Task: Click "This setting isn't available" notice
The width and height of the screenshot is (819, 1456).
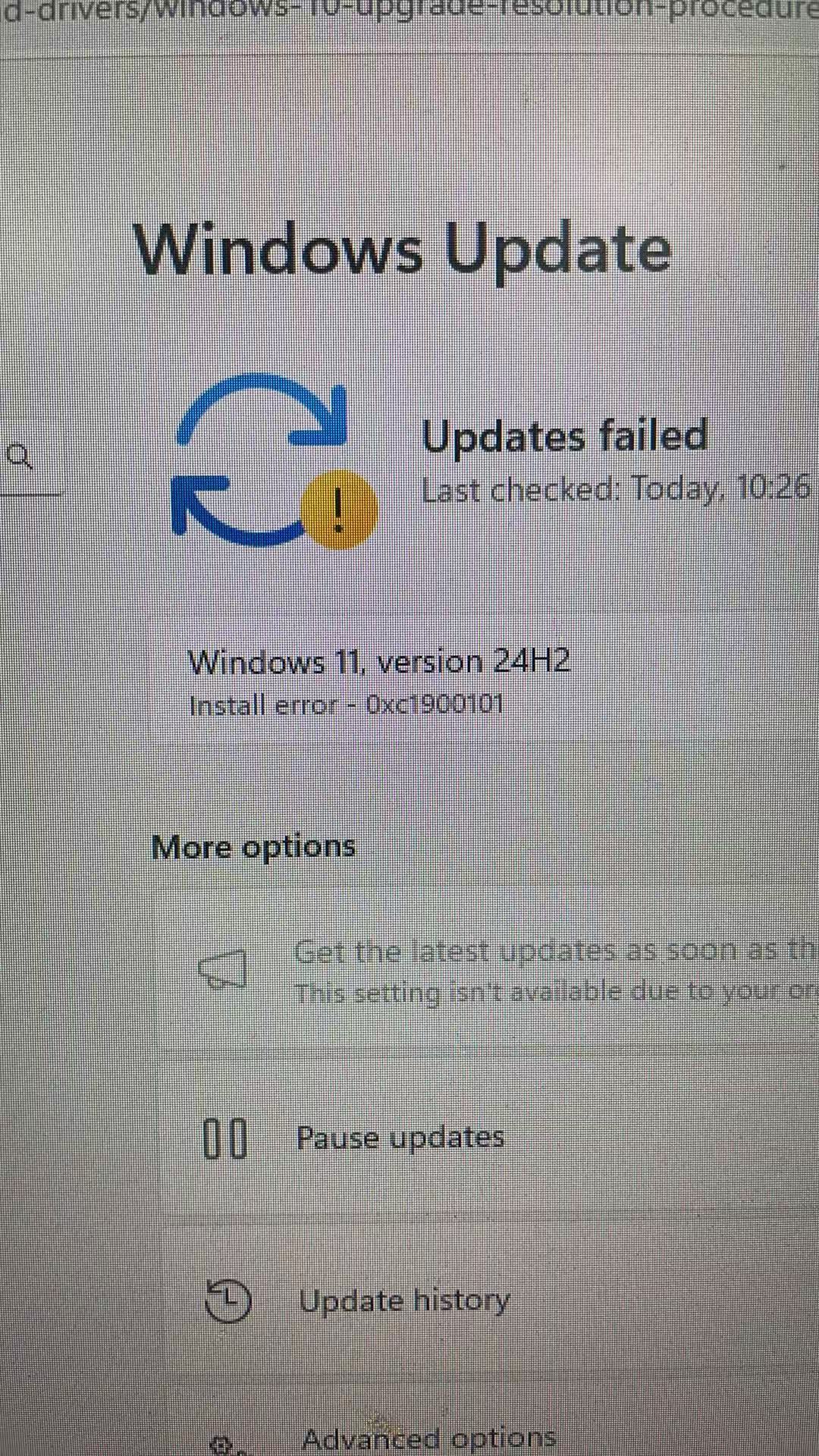Action: [x=557, y=992]
